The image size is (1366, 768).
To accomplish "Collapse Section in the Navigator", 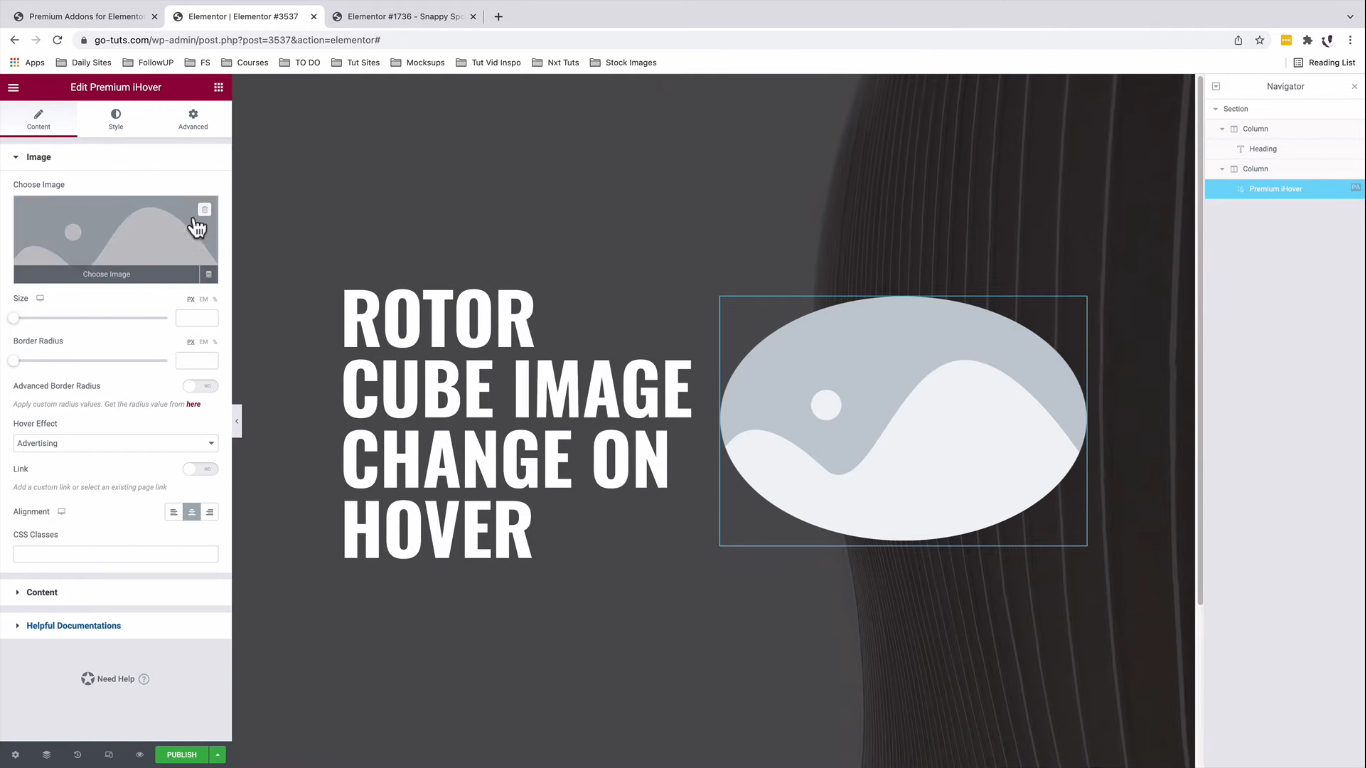I will (1216, 109).
